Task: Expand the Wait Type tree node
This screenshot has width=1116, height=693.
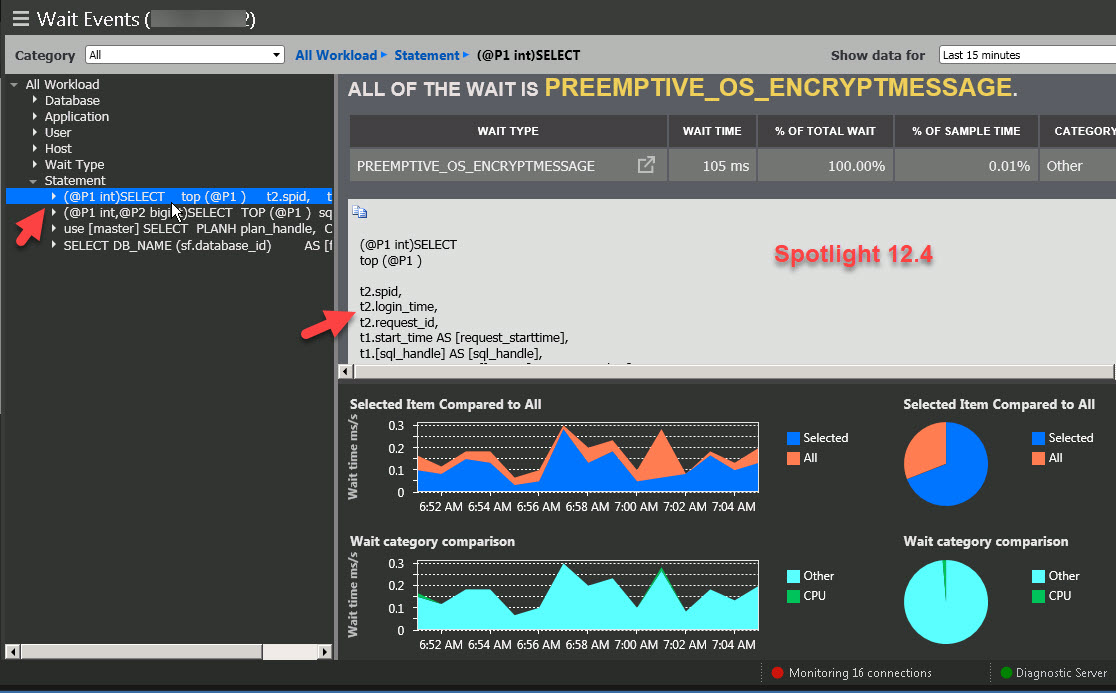Action: [x=35, y=164]
